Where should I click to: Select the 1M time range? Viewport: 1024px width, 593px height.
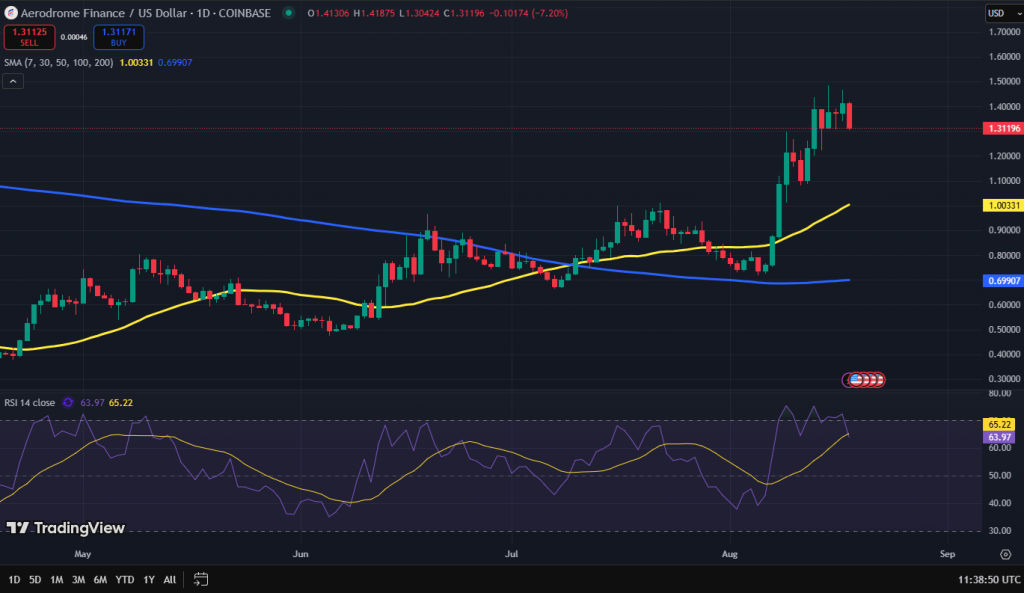(x=57, y=579)
